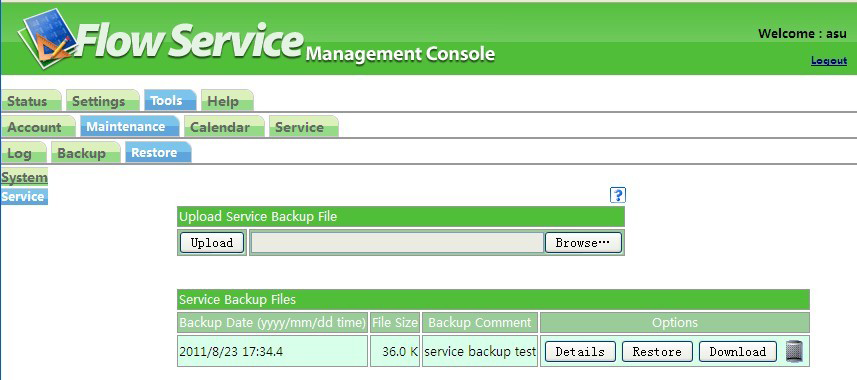Open the Service sub-tab next to Calendar
857x380 pixels.
point(303,126)
